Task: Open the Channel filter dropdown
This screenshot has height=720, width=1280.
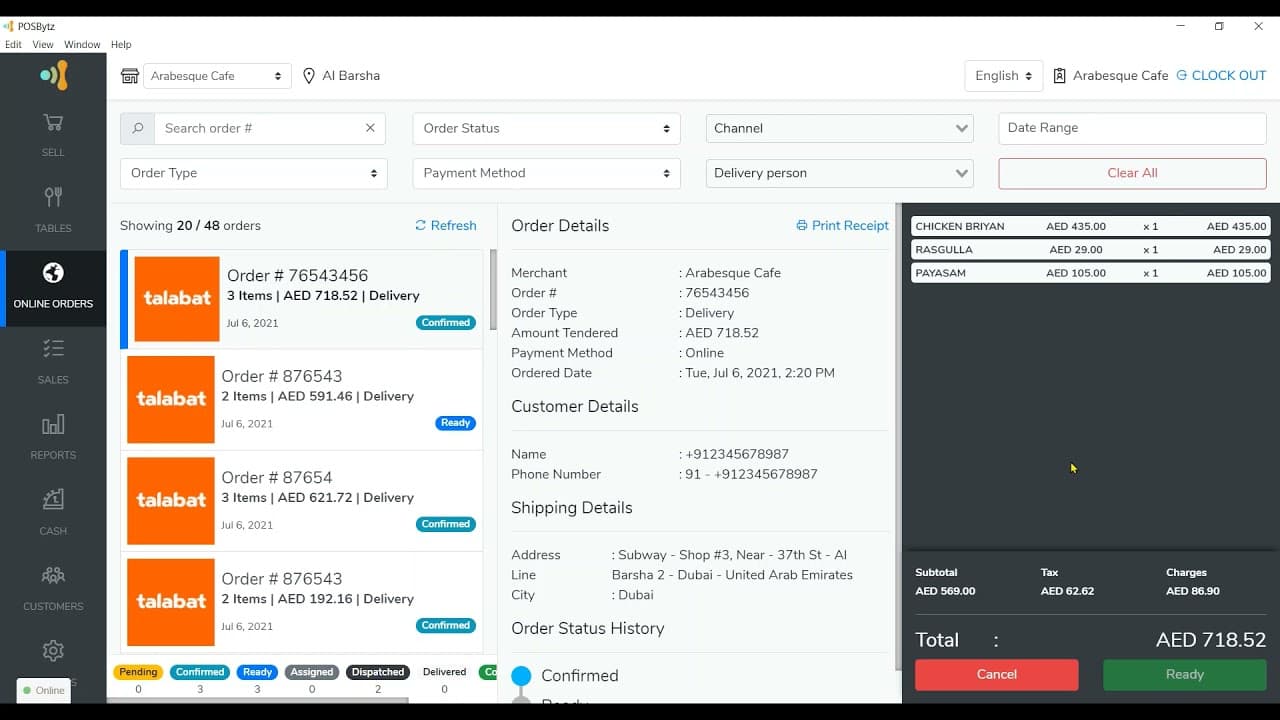Action: pyautogui.click(x=840, y=128)
